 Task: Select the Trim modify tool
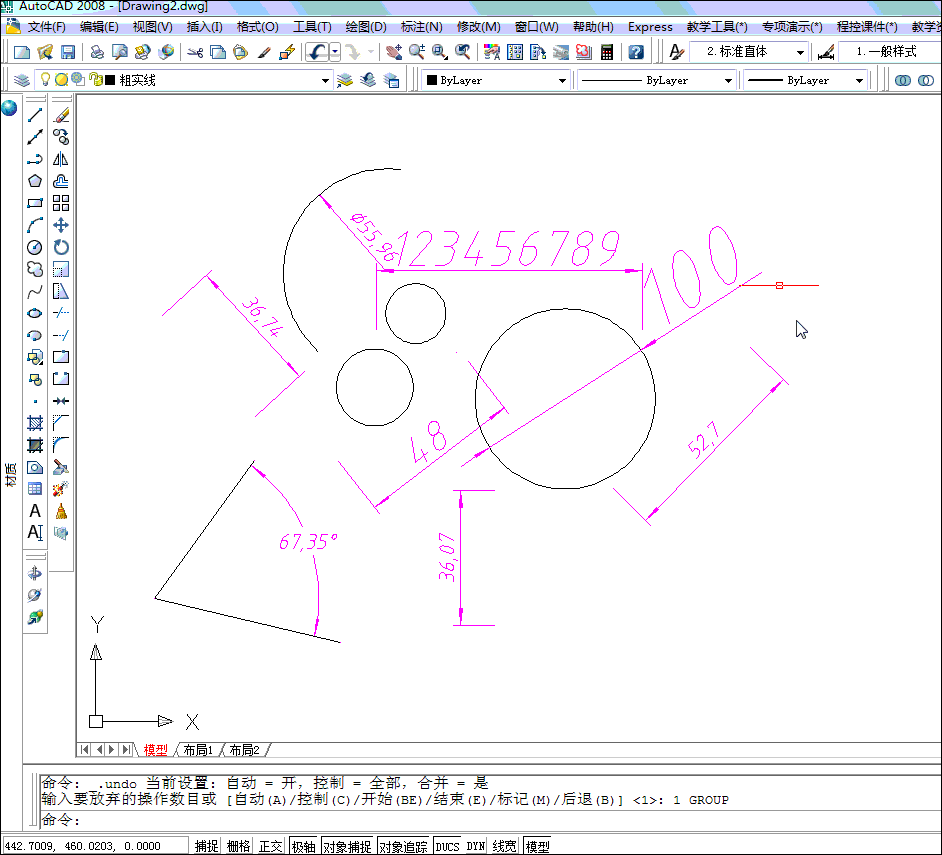tap(61, 313)
